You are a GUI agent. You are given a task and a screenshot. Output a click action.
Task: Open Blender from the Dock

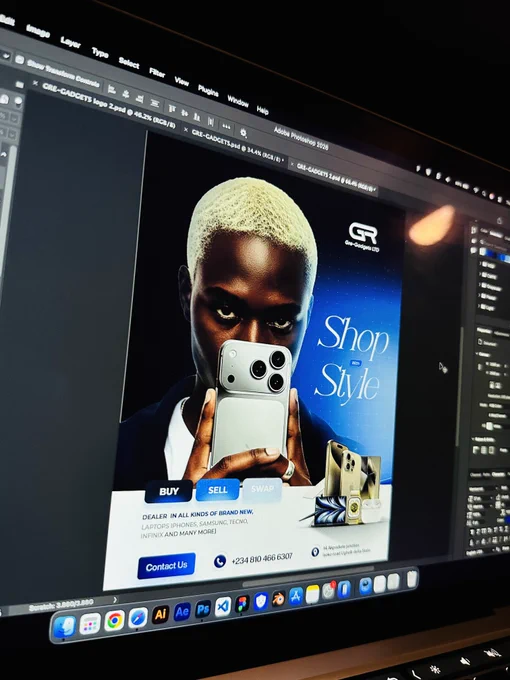pyautogui.click(x=278, y=599)
